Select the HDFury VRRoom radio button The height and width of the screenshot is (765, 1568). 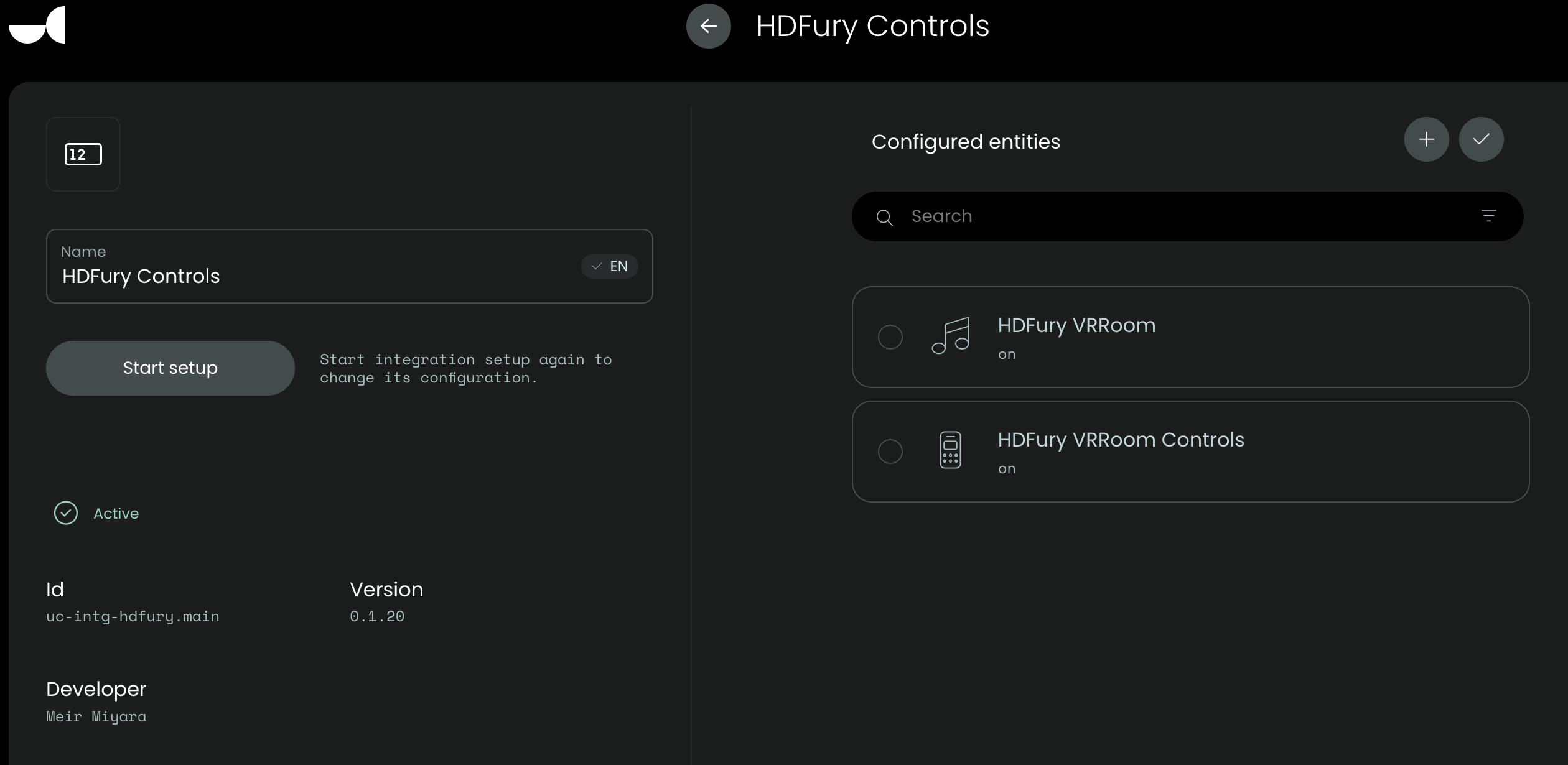pyautogui.click(x=890, y=337)
